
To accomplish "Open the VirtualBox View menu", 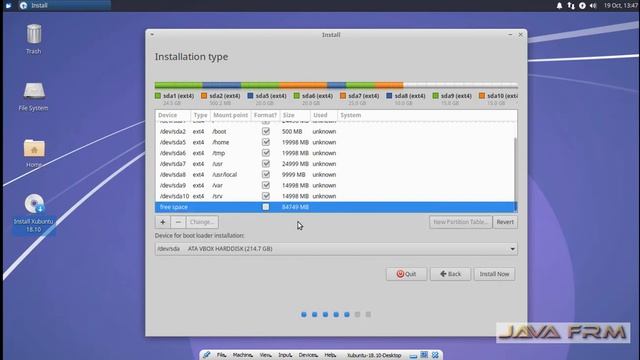I will pyautogui.click(x=266, y=355).
